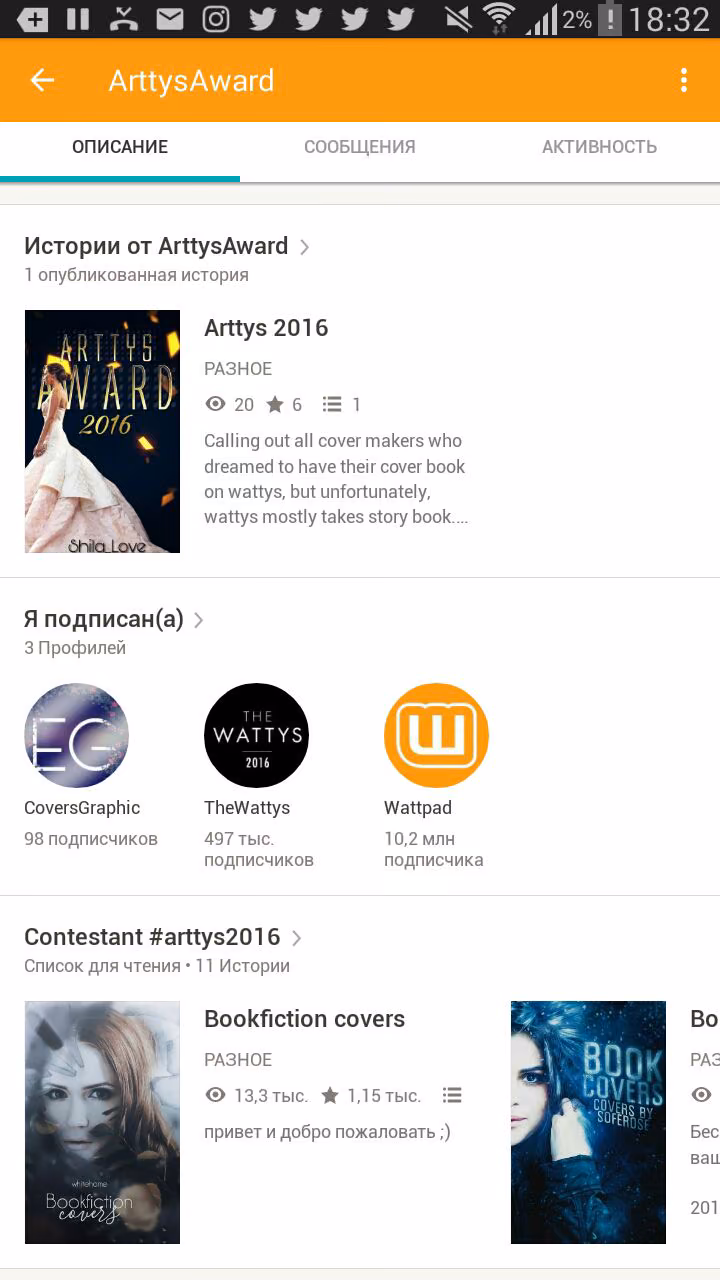Tap the first Twitter notification icon in status bar
Screen dimensions: 720x1280
(262, 18)
